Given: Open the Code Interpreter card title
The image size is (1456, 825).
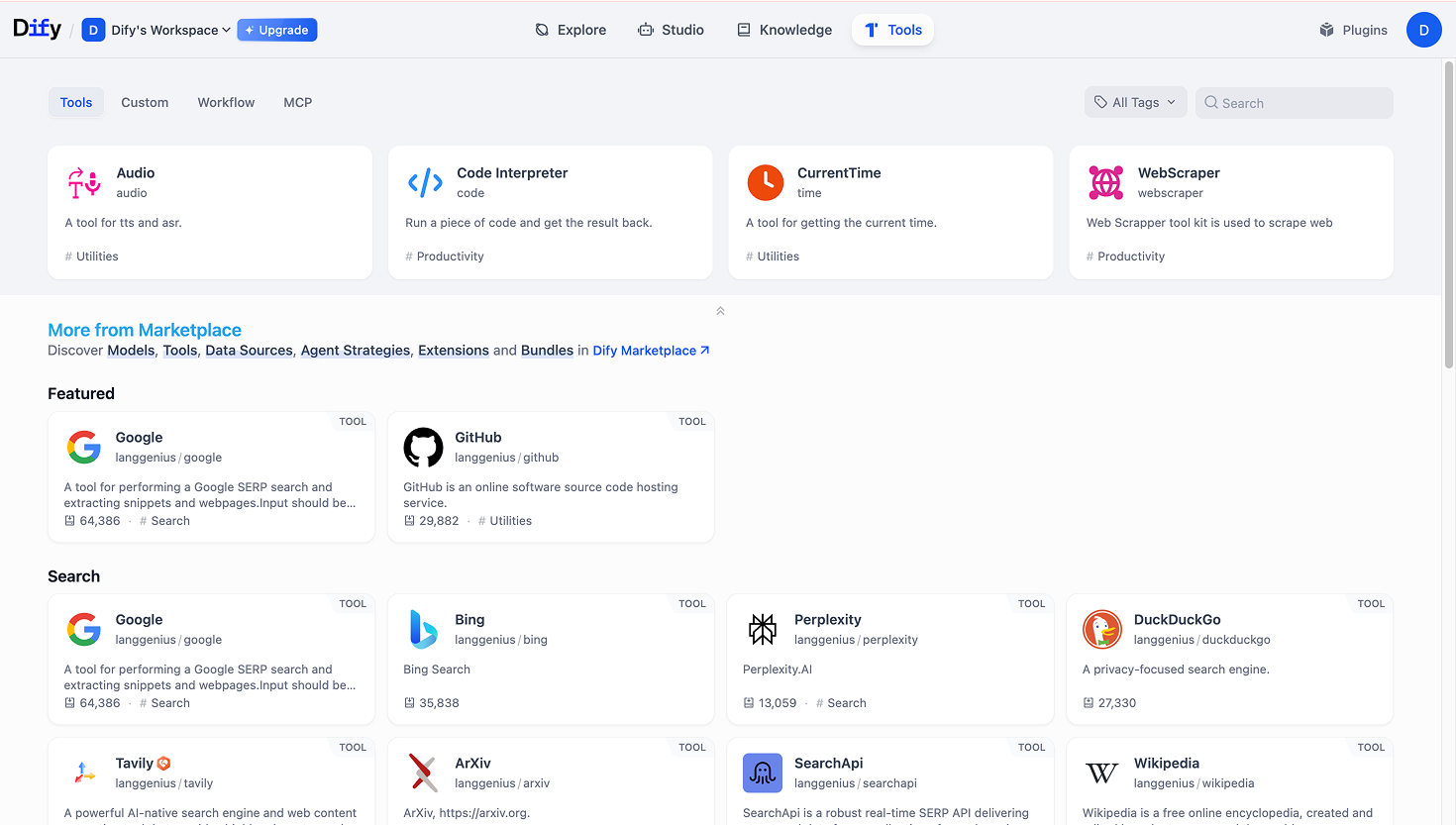Looking at the screenshot, I should 512,172.
